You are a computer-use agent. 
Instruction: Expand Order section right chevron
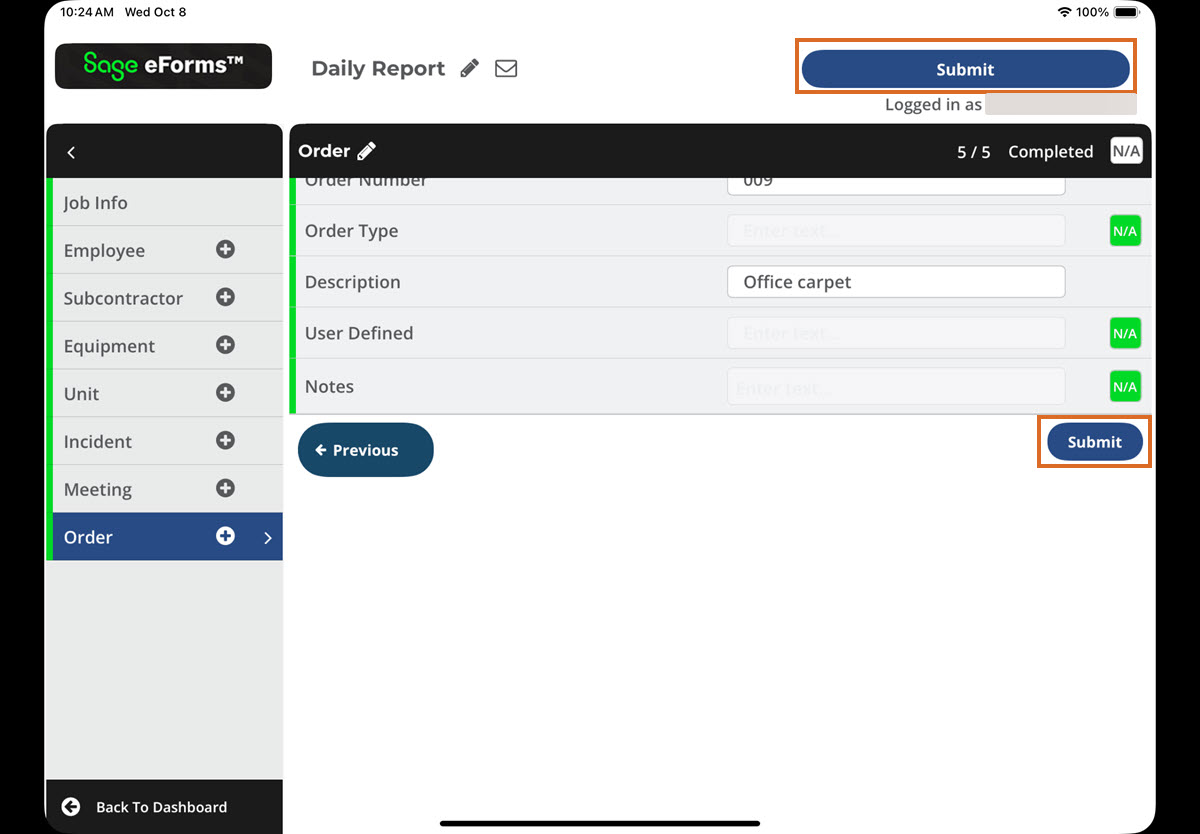click(x=267, y=538)
